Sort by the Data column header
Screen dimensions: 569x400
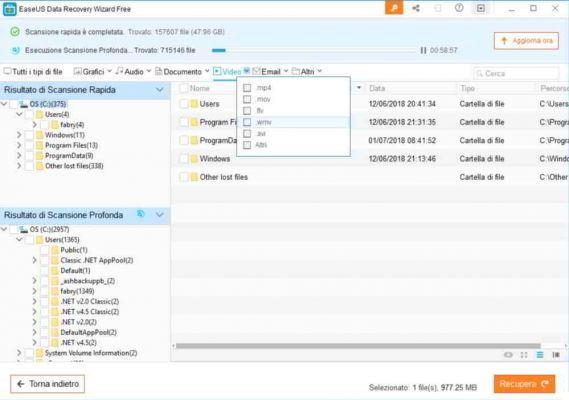click(x=377, y=88)
